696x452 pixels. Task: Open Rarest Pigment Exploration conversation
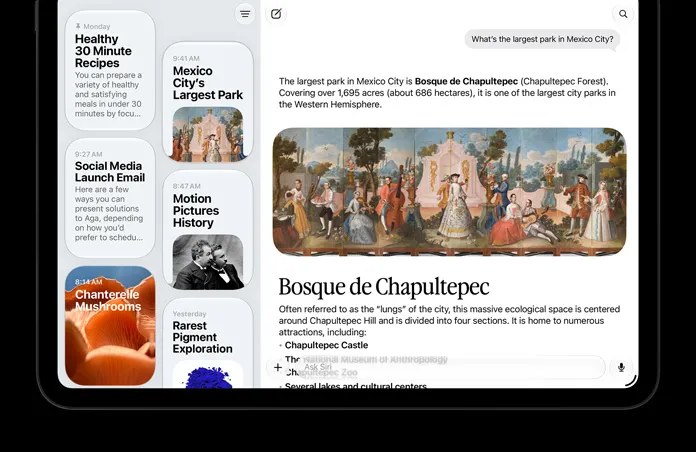(x=208, y=343)
